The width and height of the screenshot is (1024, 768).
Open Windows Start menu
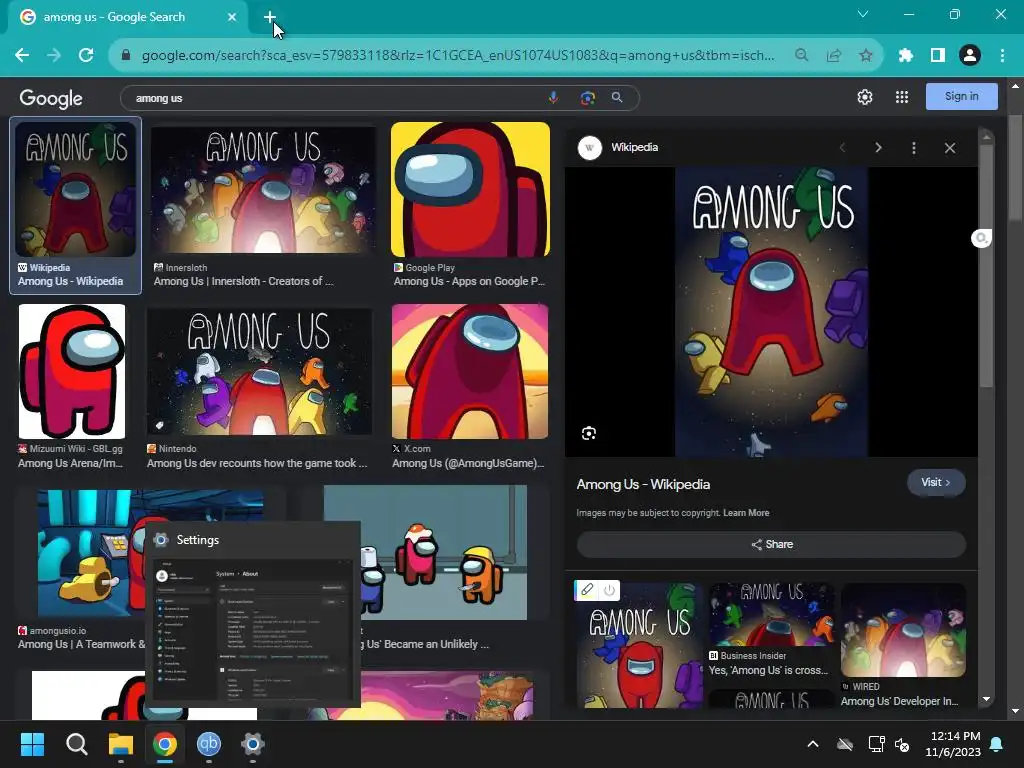pos(32,744)
